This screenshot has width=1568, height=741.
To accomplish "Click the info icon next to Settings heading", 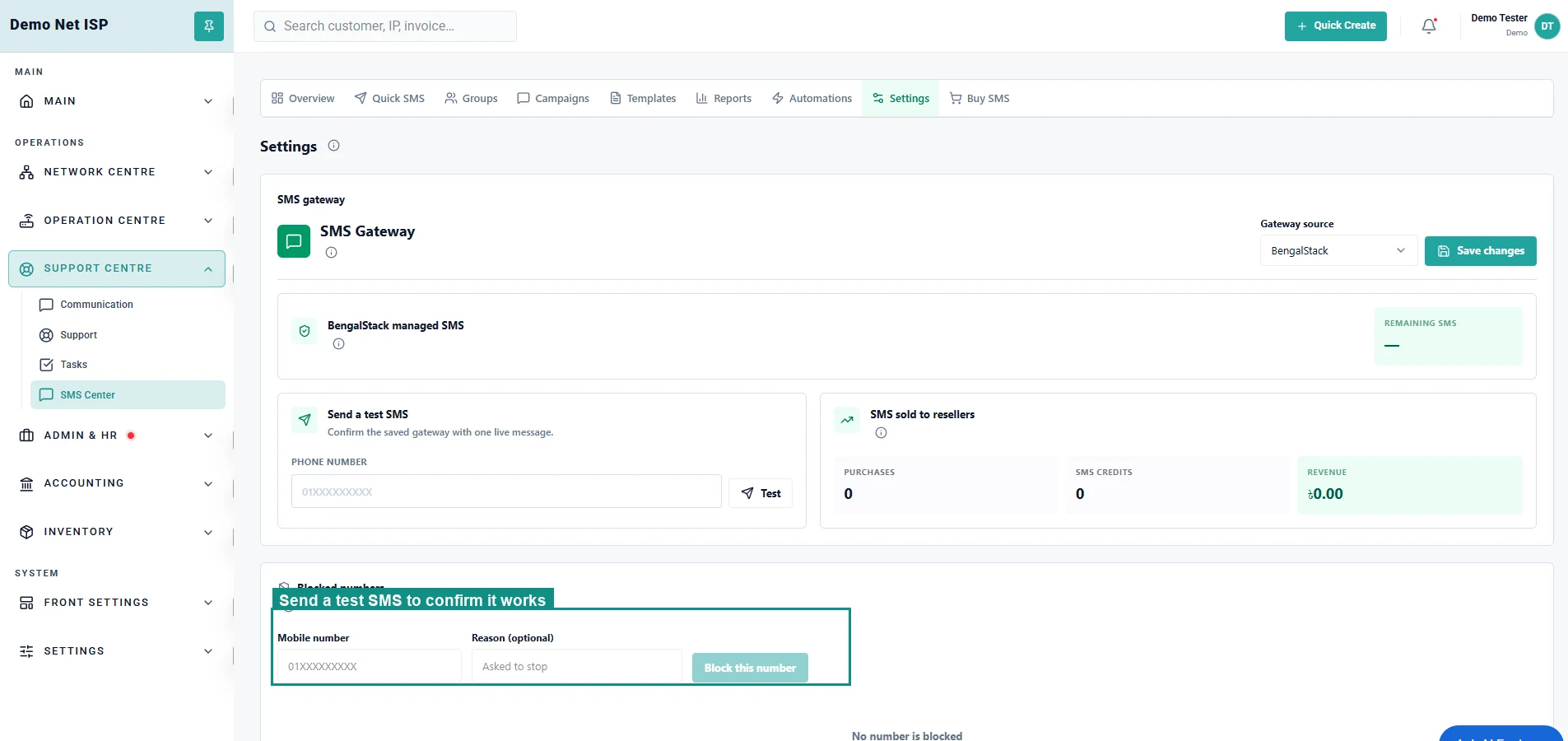I will tap(333, 146).
